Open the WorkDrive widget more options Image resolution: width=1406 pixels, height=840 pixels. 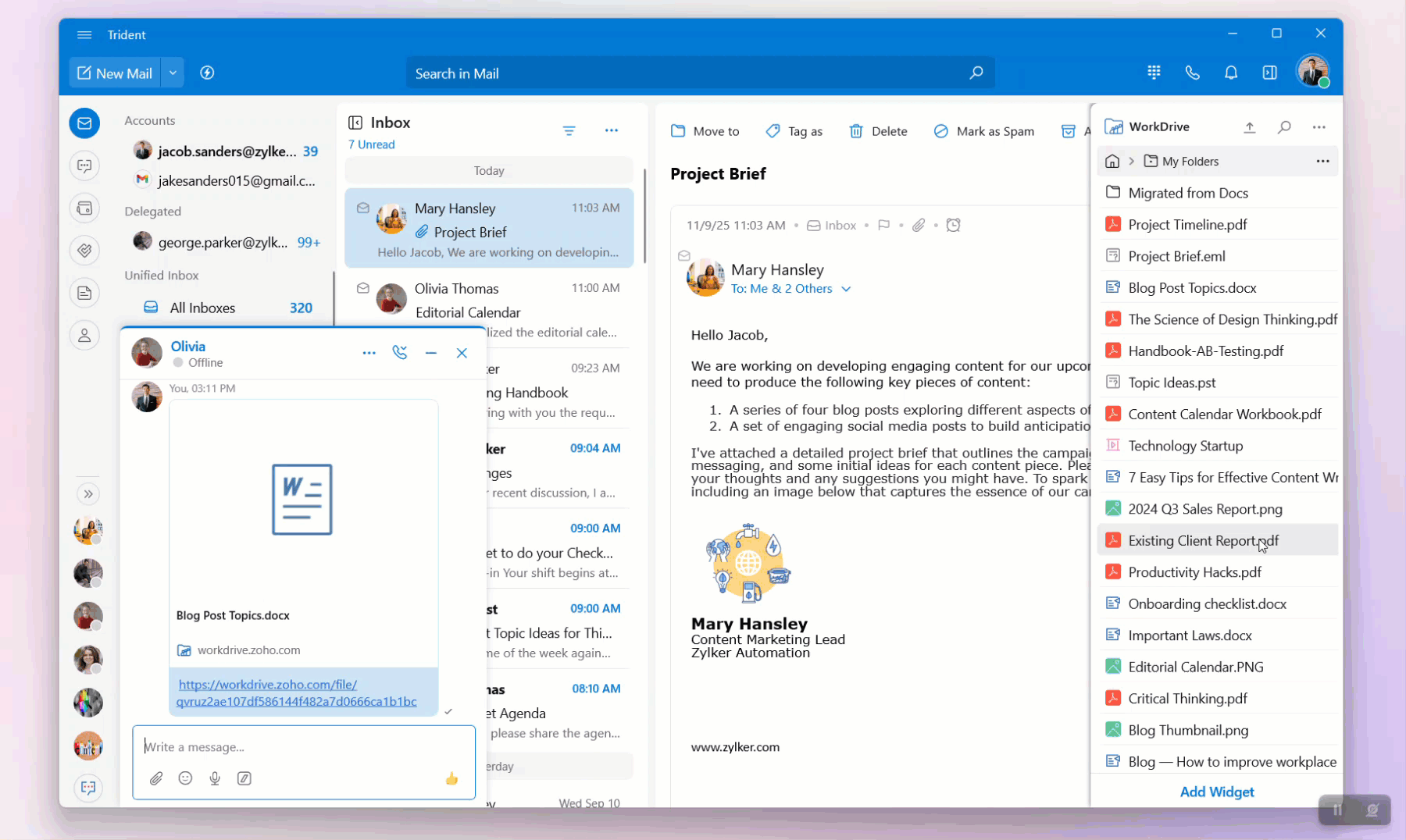point(1319,127)
